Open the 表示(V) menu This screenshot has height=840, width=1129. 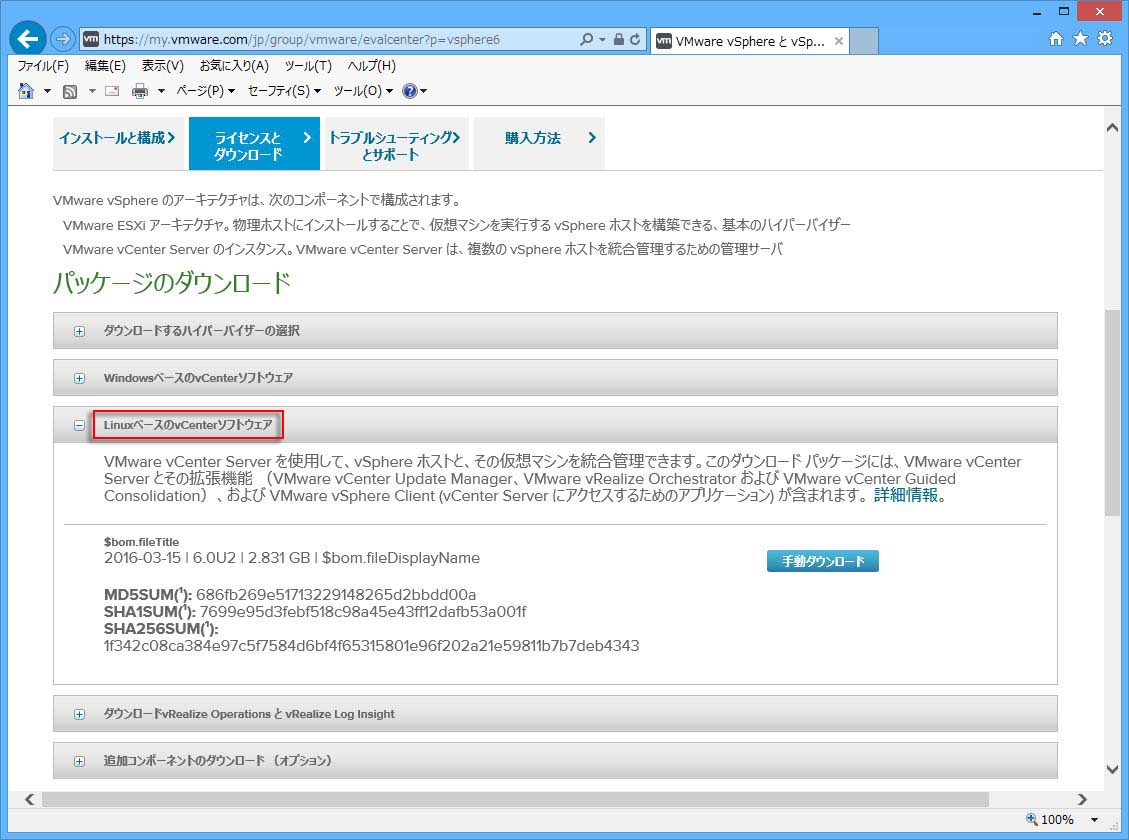(163, 66)
